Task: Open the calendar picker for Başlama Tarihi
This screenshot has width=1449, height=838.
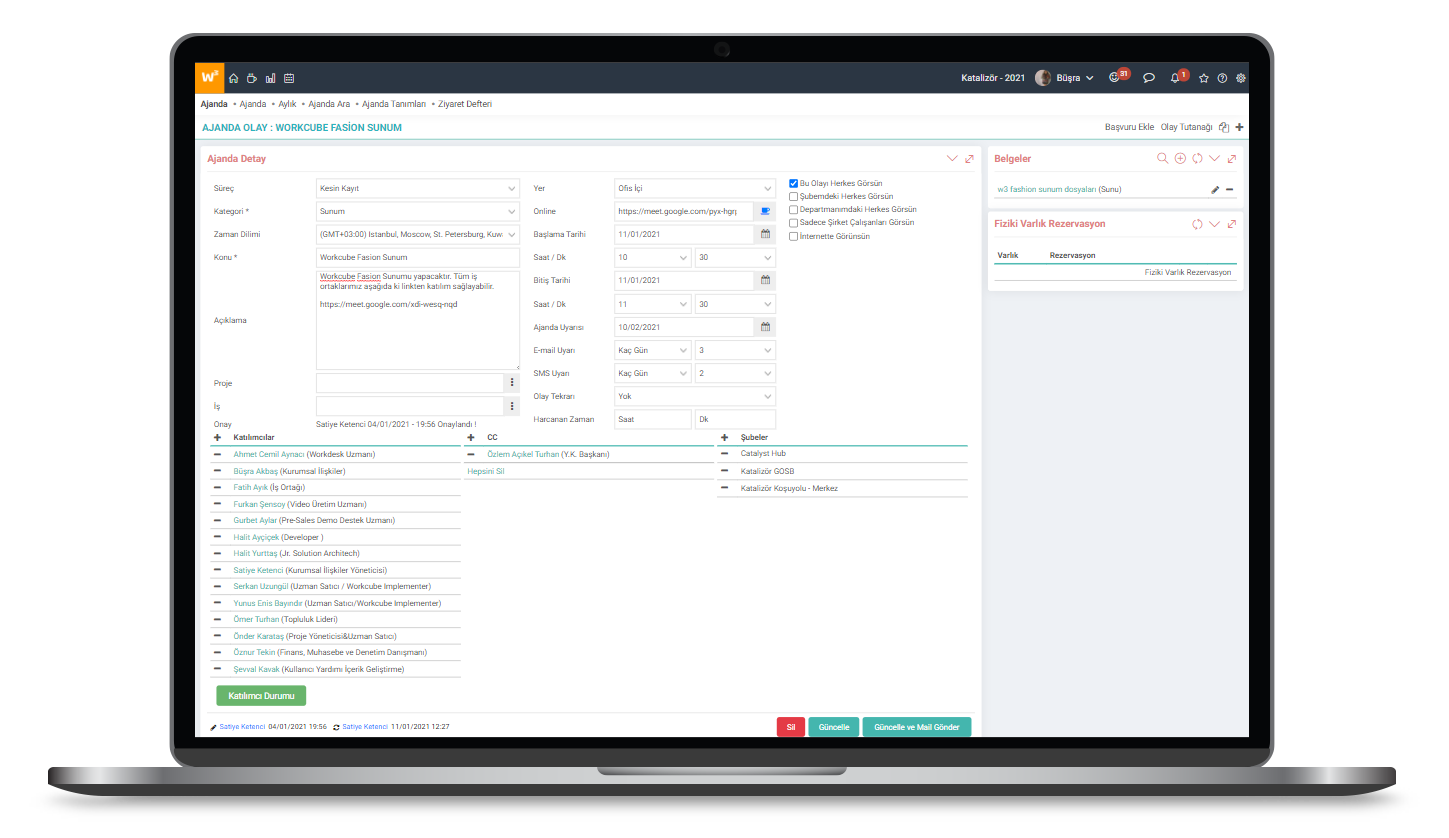Action: (766, 234)
